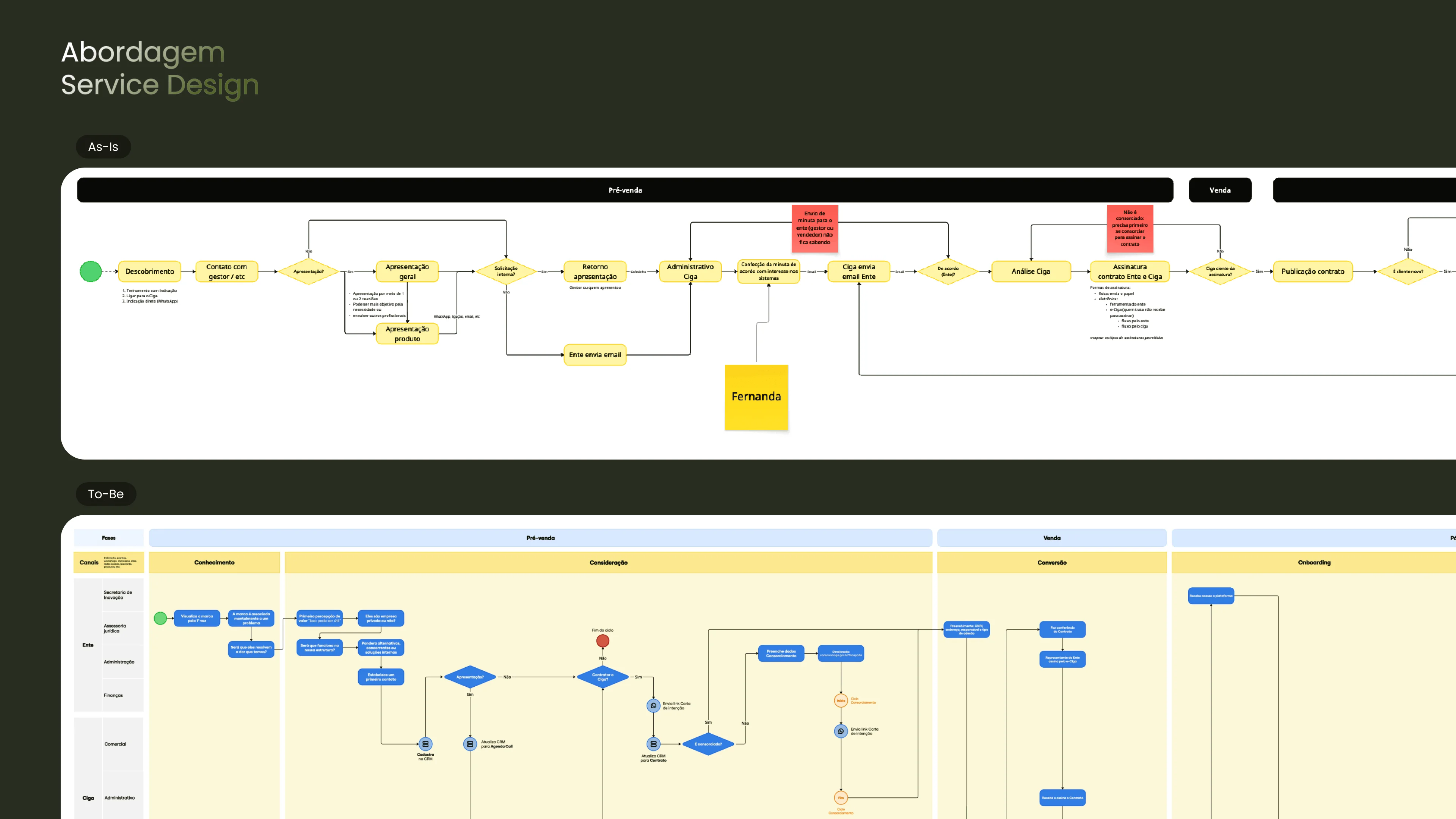1456x819 pixels.
Task: Select the Ente envia email box
Action: coord(595,355)
